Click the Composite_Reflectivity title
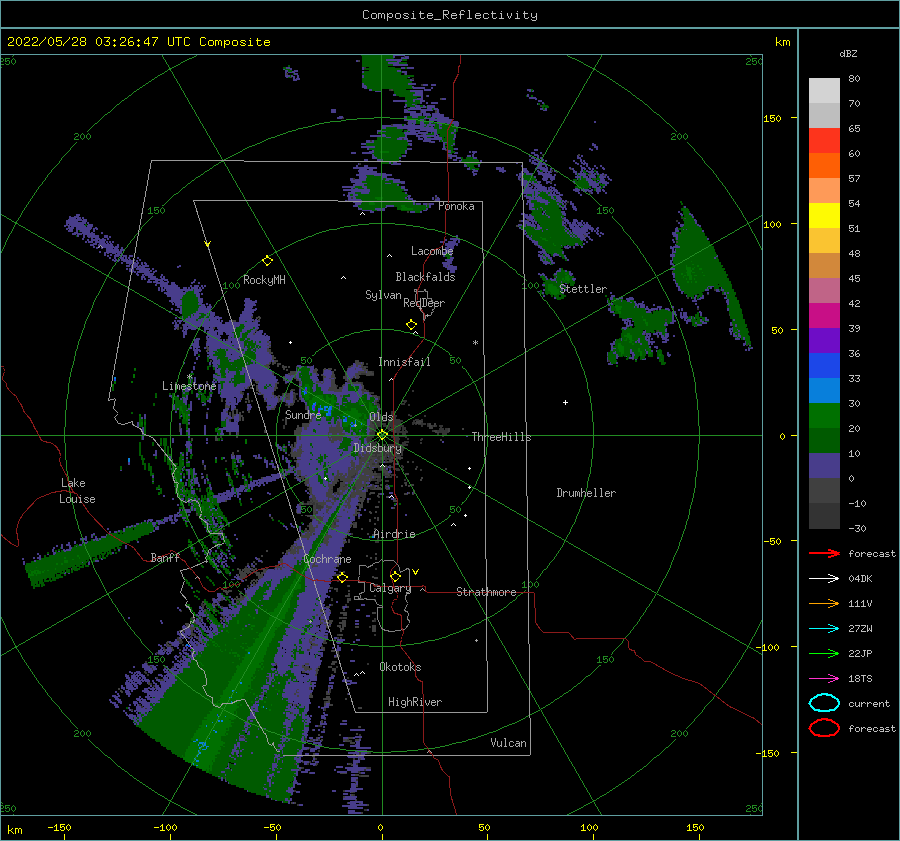 coord(450,15)
